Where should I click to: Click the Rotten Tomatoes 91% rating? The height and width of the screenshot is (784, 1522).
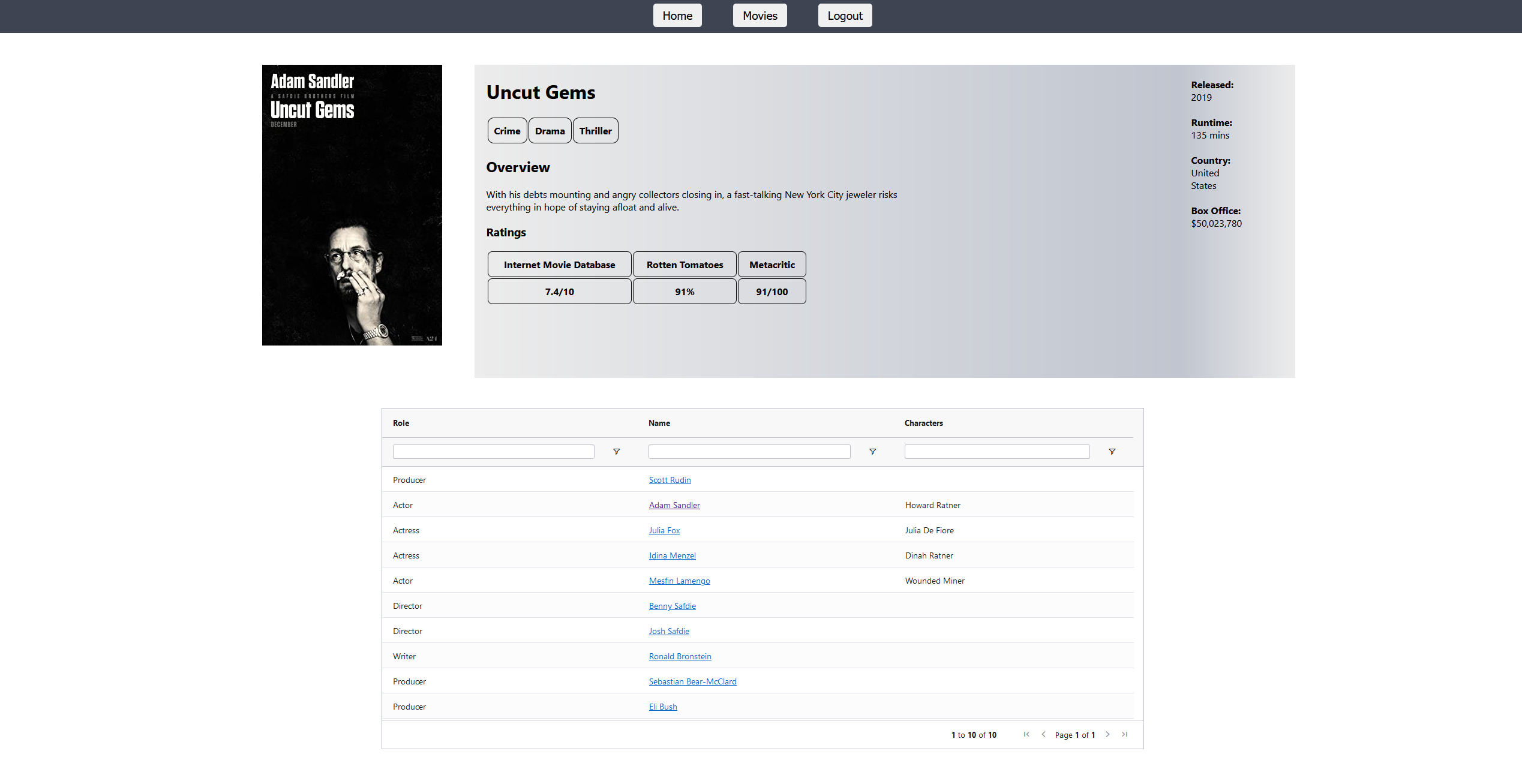[684, 291]
